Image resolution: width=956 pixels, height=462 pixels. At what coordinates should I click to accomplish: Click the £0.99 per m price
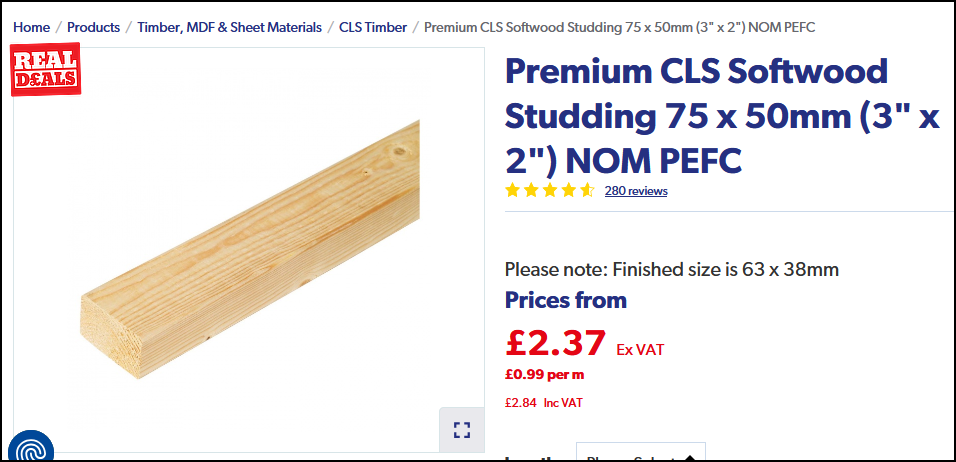pos(544,375)
